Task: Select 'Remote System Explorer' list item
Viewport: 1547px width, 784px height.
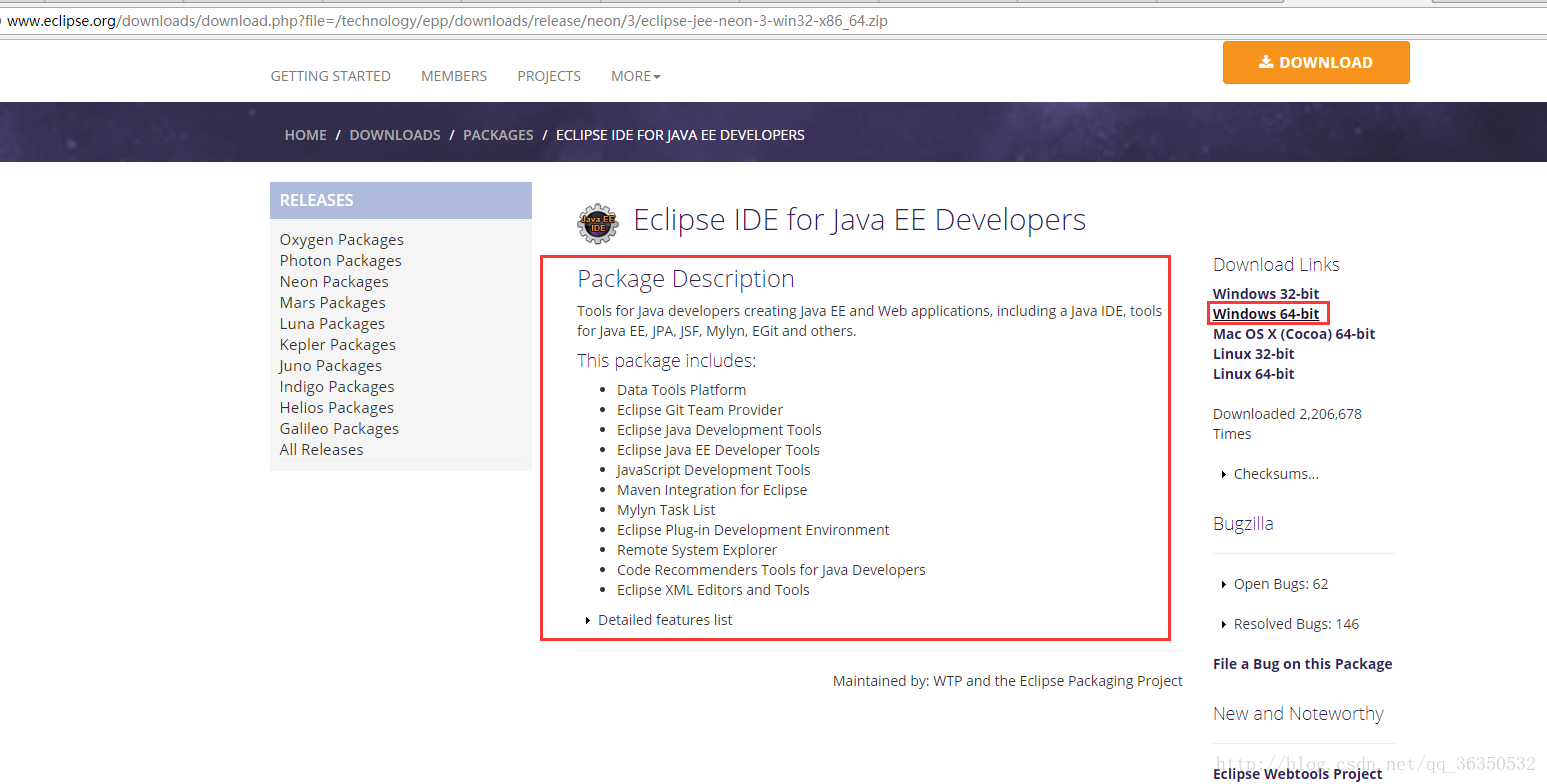Action: pos(697,550)
